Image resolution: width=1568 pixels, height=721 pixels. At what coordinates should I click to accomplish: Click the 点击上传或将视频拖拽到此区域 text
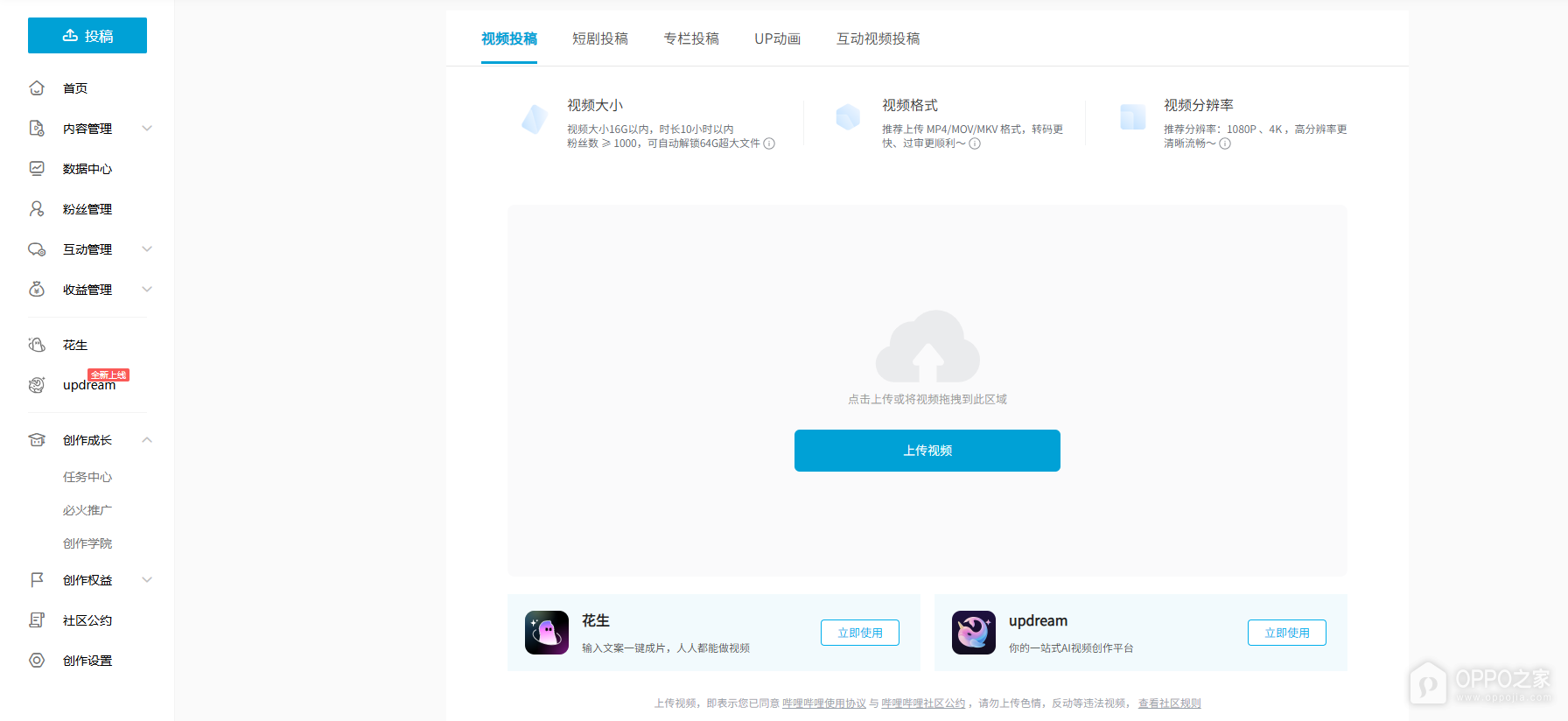point(927,399)
